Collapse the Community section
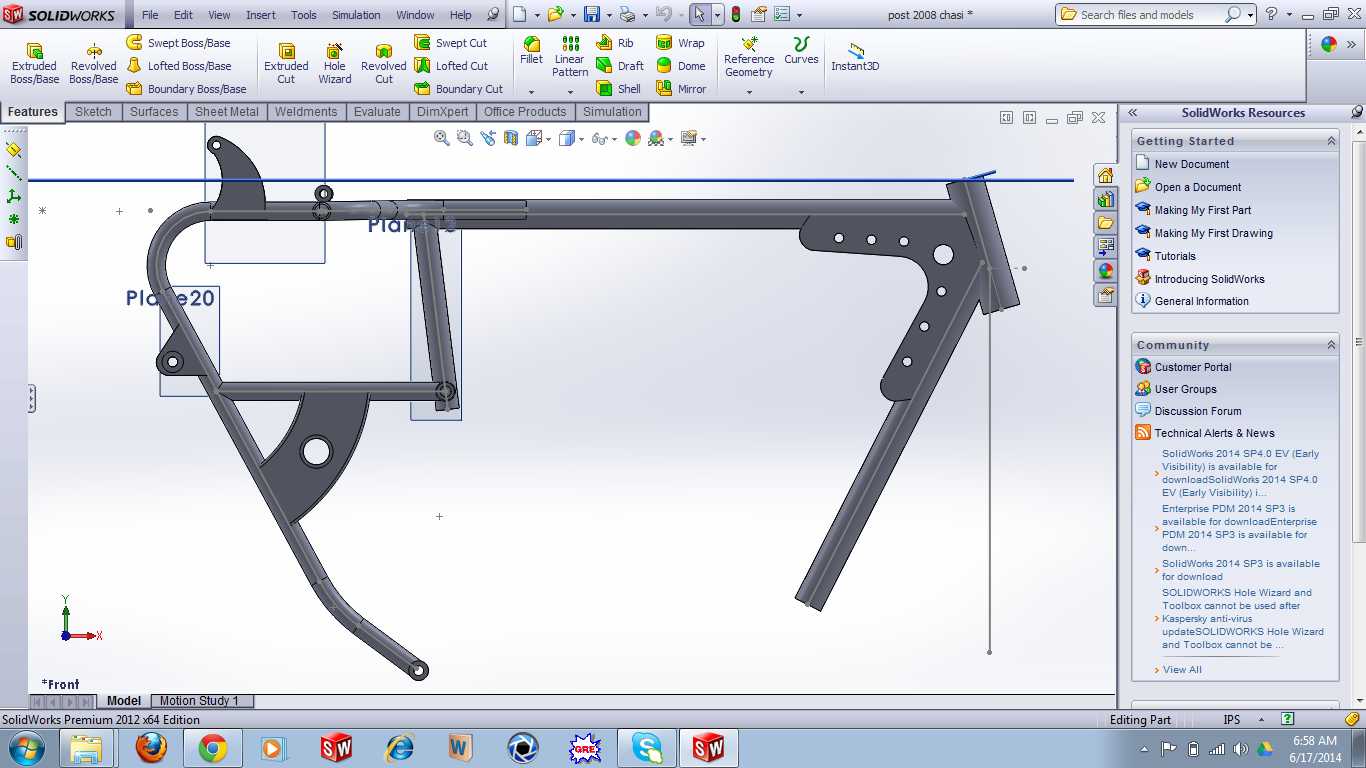The width and height of the screenshot is (1366, 768). coord(1331,345)
